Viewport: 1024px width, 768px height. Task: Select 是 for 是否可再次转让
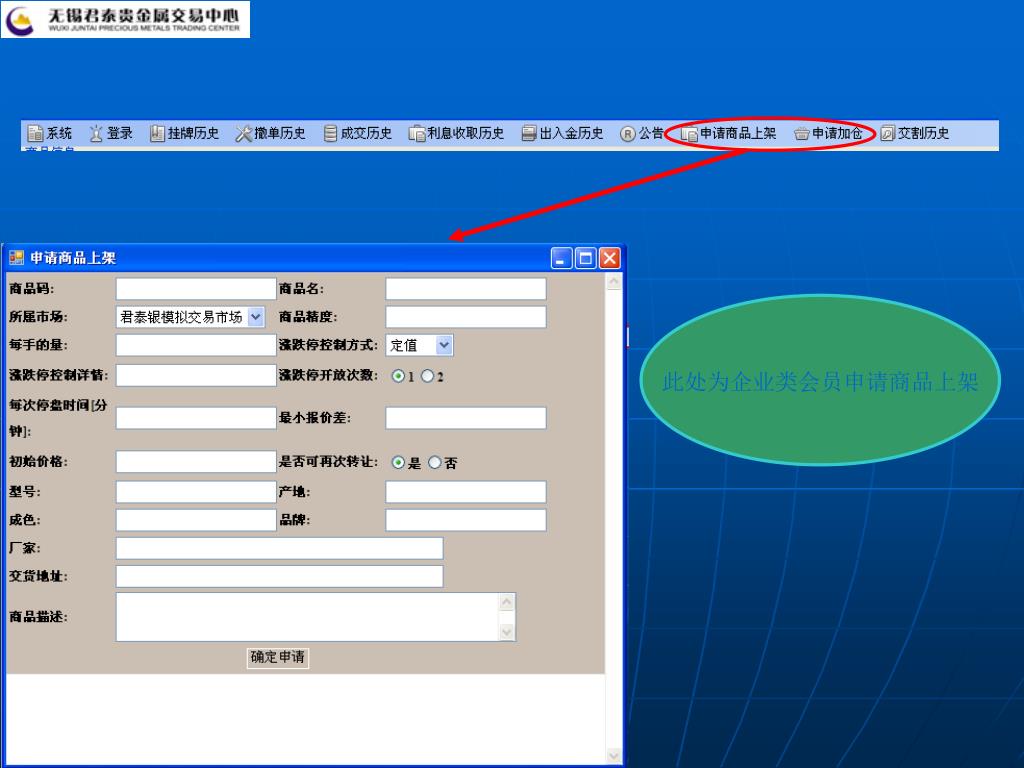[398, 462]
